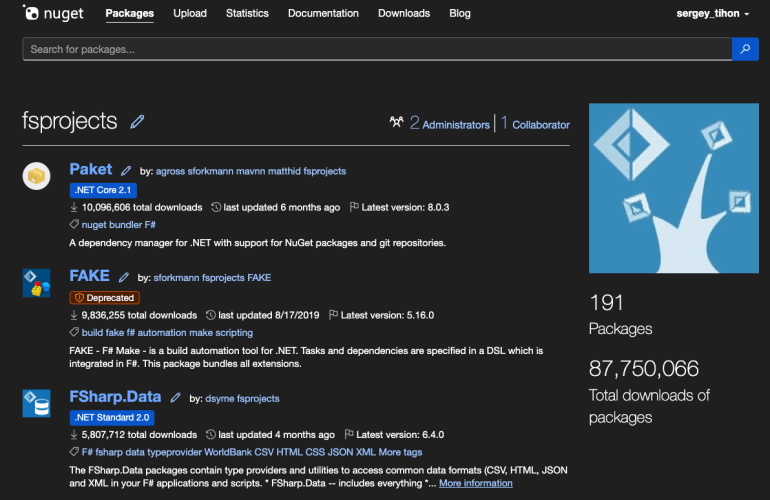Click the .NET Core 2.1 badge
This screenshot has width=770, height=500.
click(103, 190)
